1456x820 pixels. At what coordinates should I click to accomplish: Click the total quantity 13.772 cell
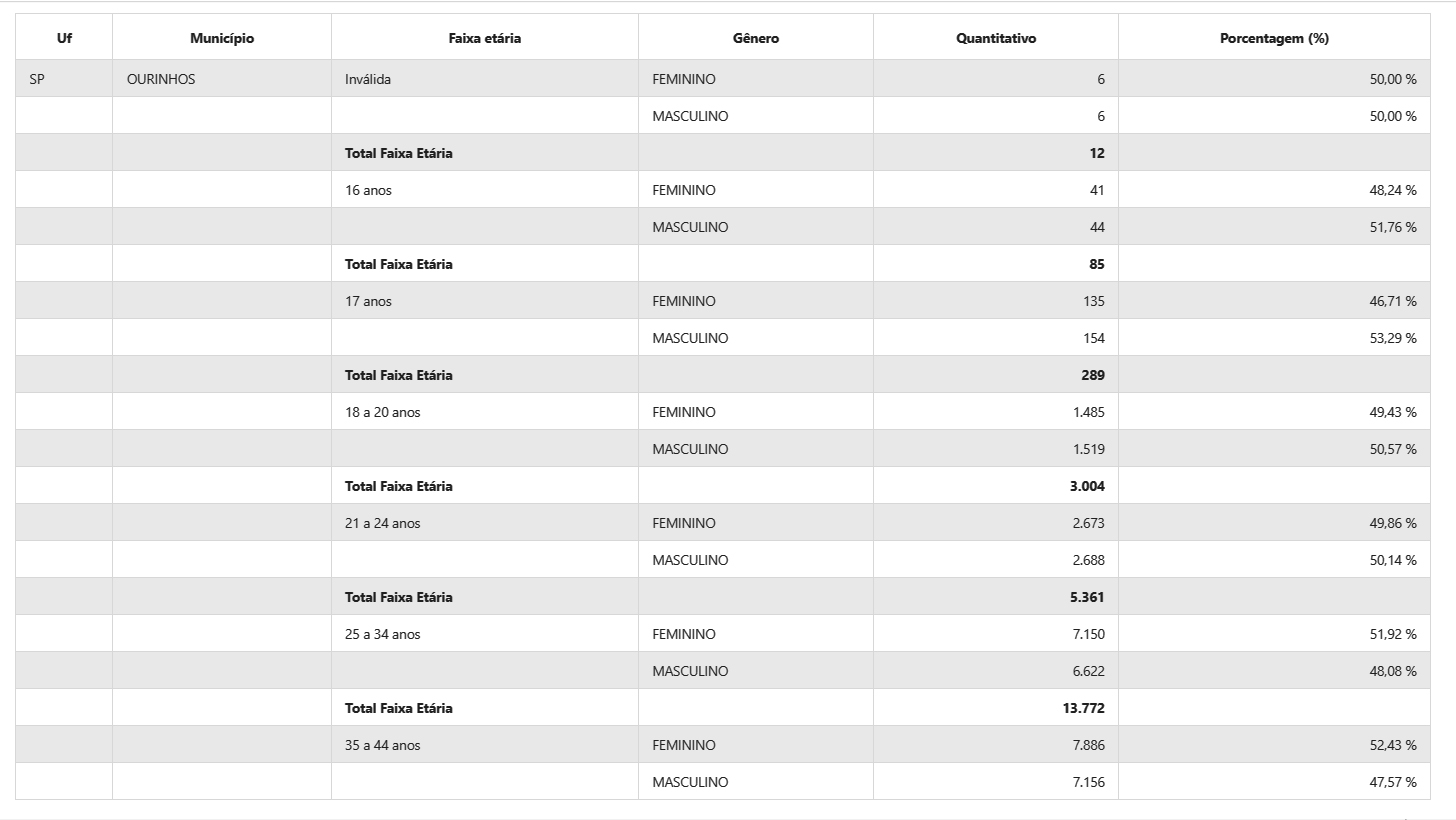point(1083,708)
